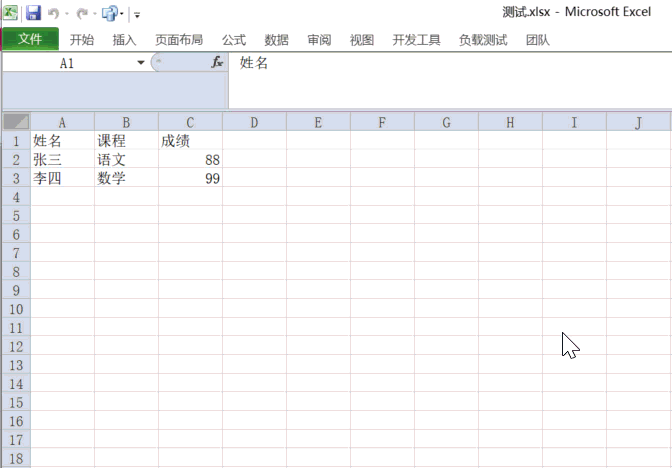Click the stacked-windows icon in quick access toolbar

(x=109, y=14)
